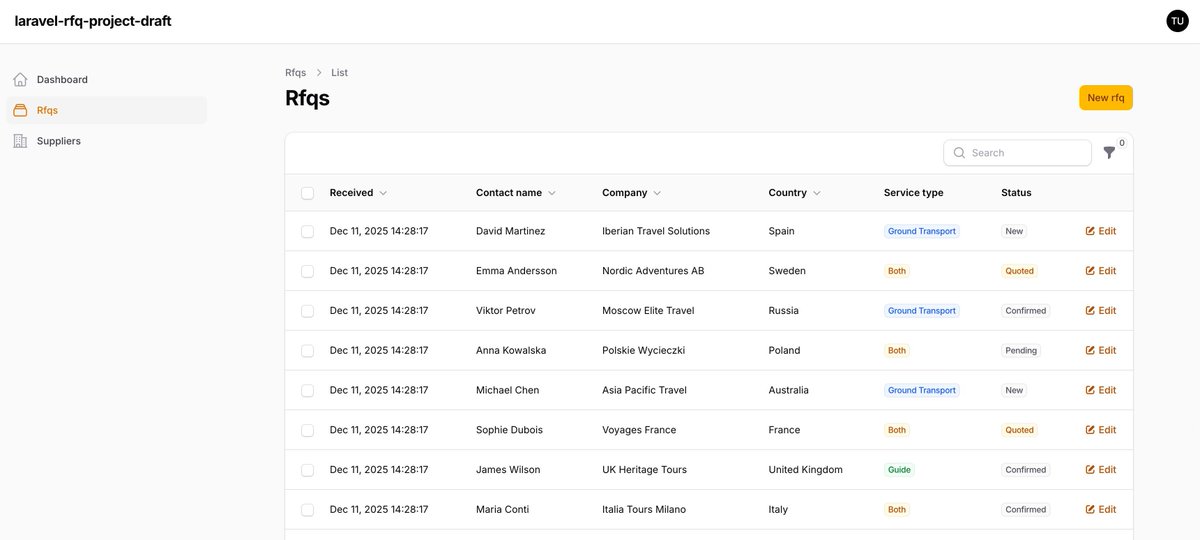Click the Rfqs breadcrumb link
Screen dimensions: 1200x540
[296, 73]
